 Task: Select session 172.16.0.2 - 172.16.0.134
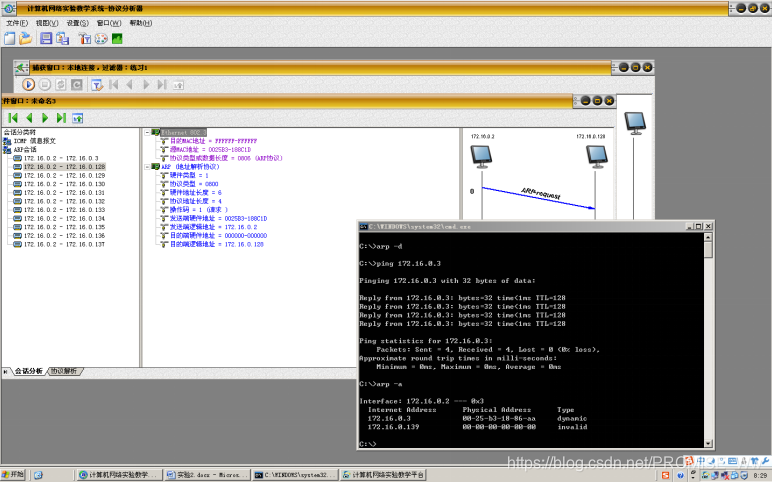(64, 219)
